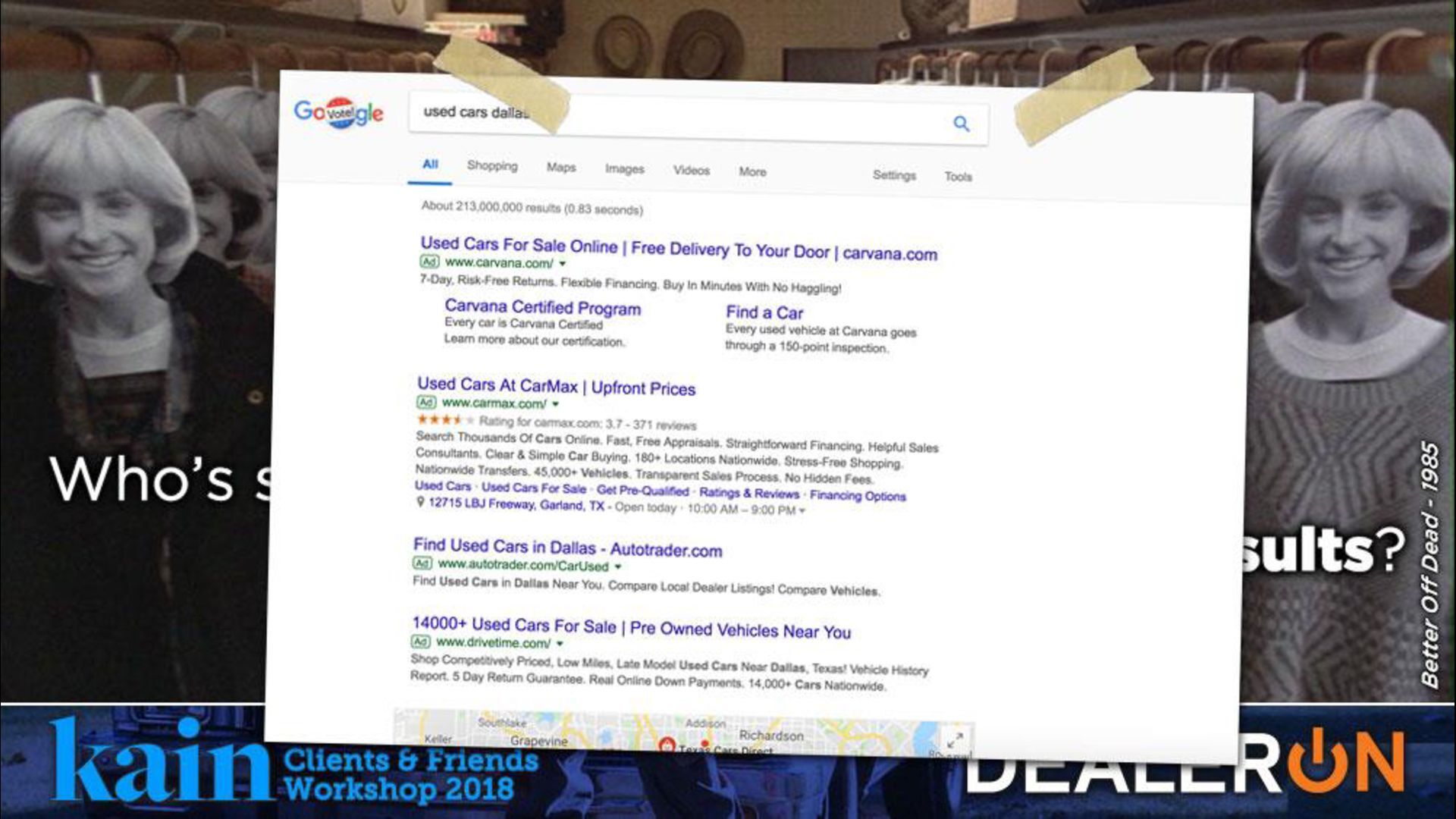Viewport: 1456px width, 819px height.
Task: Click the location pin before 12715 LBJ Freeway
Action: pos(420,502)
